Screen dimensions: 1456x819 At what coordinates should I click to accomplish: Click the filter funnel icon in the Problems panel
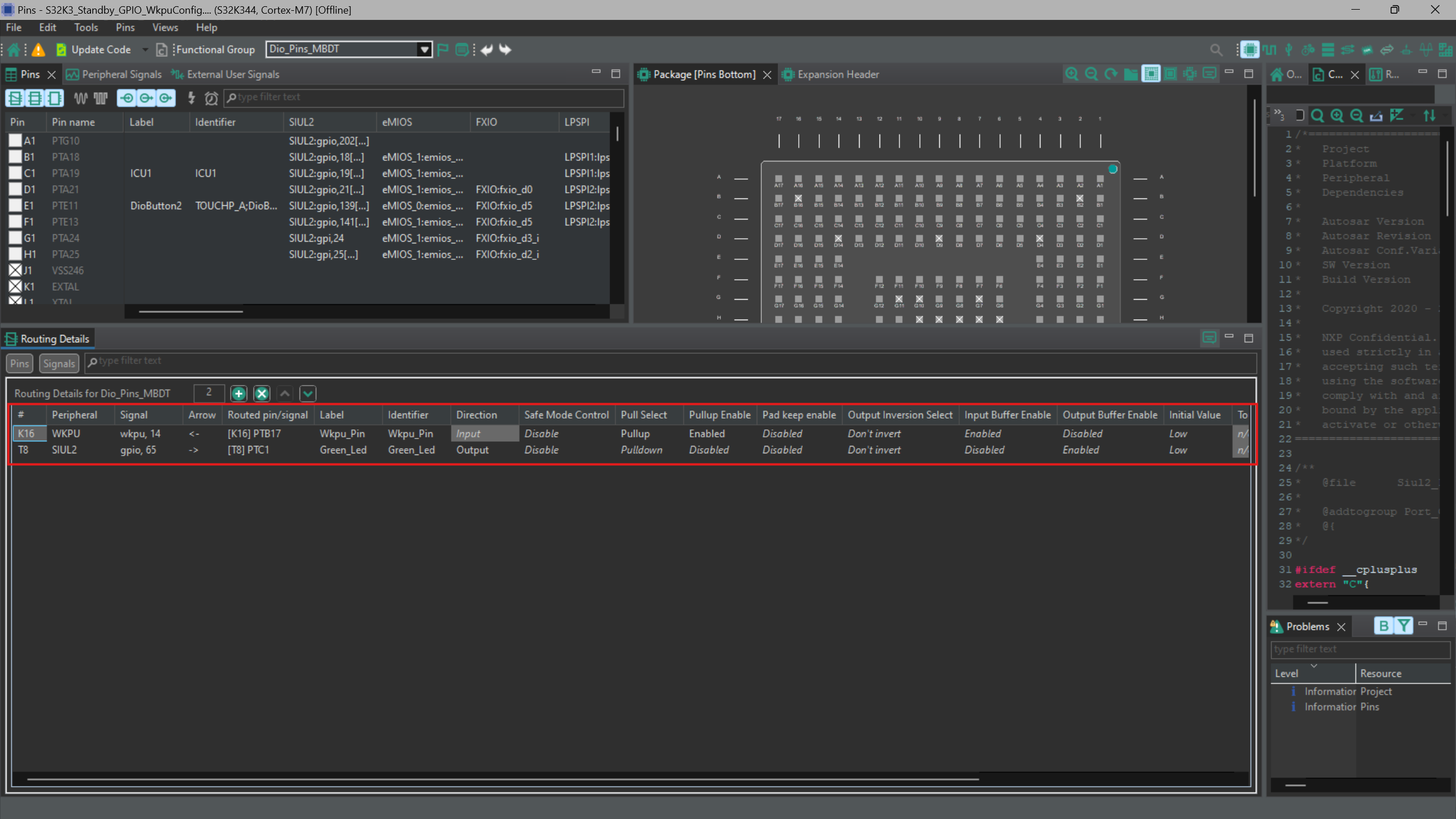point(1403,626)
